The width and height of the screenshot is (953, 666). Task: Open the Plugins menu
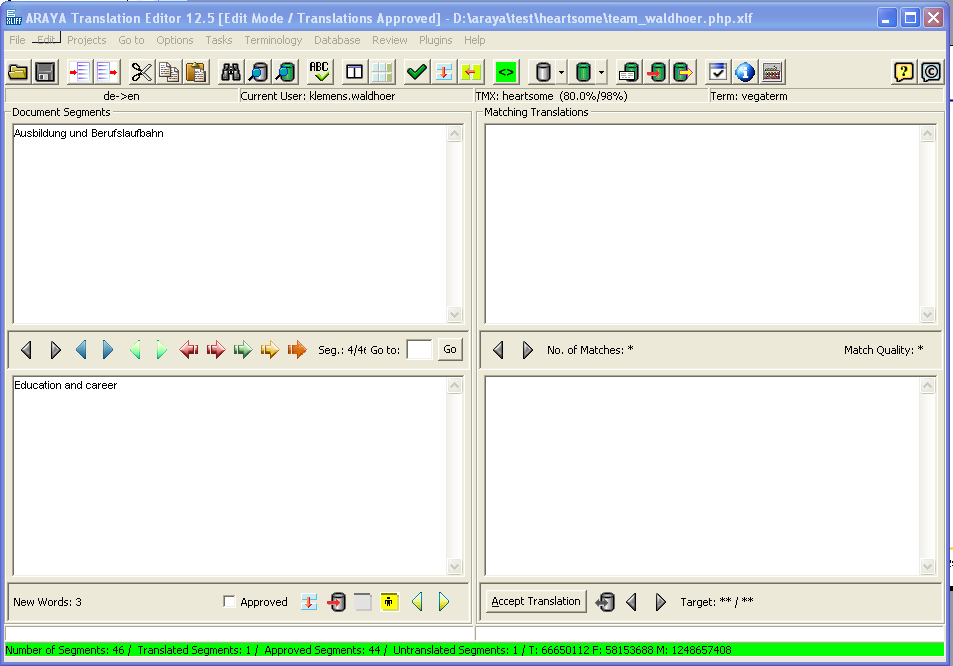(435, 40)
